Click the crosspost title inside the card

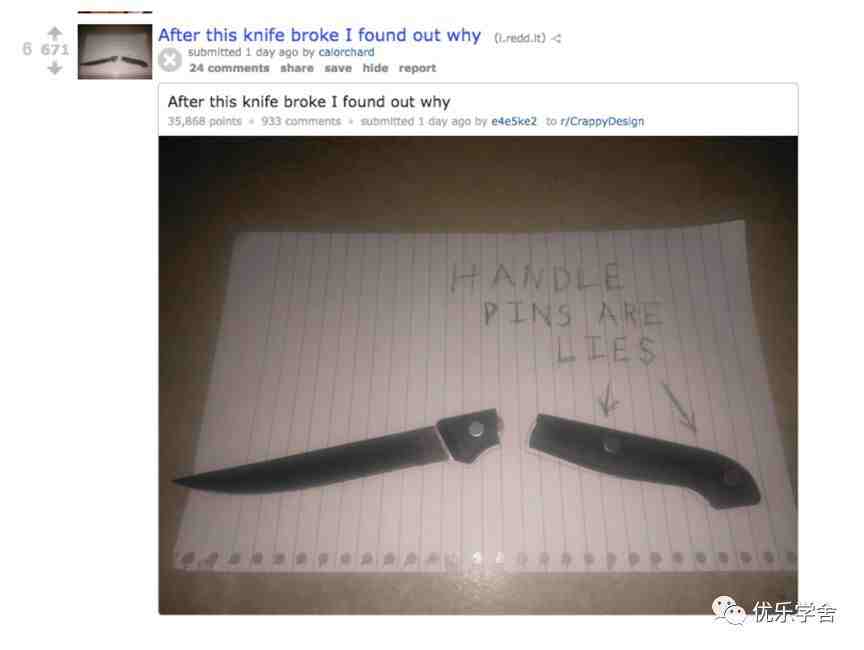(x=309, y=102)
